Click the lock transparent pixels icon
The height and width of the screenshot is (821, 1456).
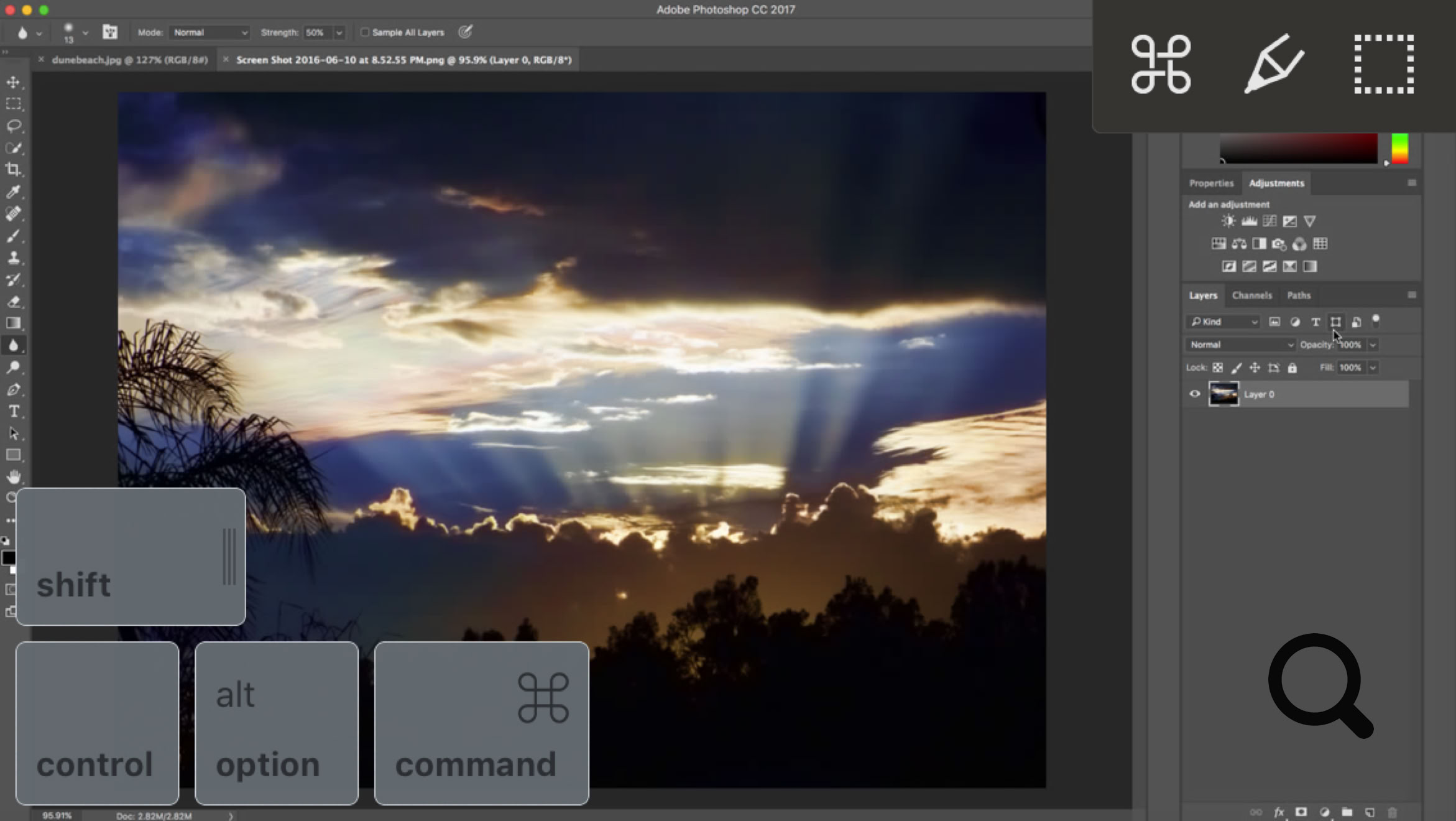coord(1219,368)
